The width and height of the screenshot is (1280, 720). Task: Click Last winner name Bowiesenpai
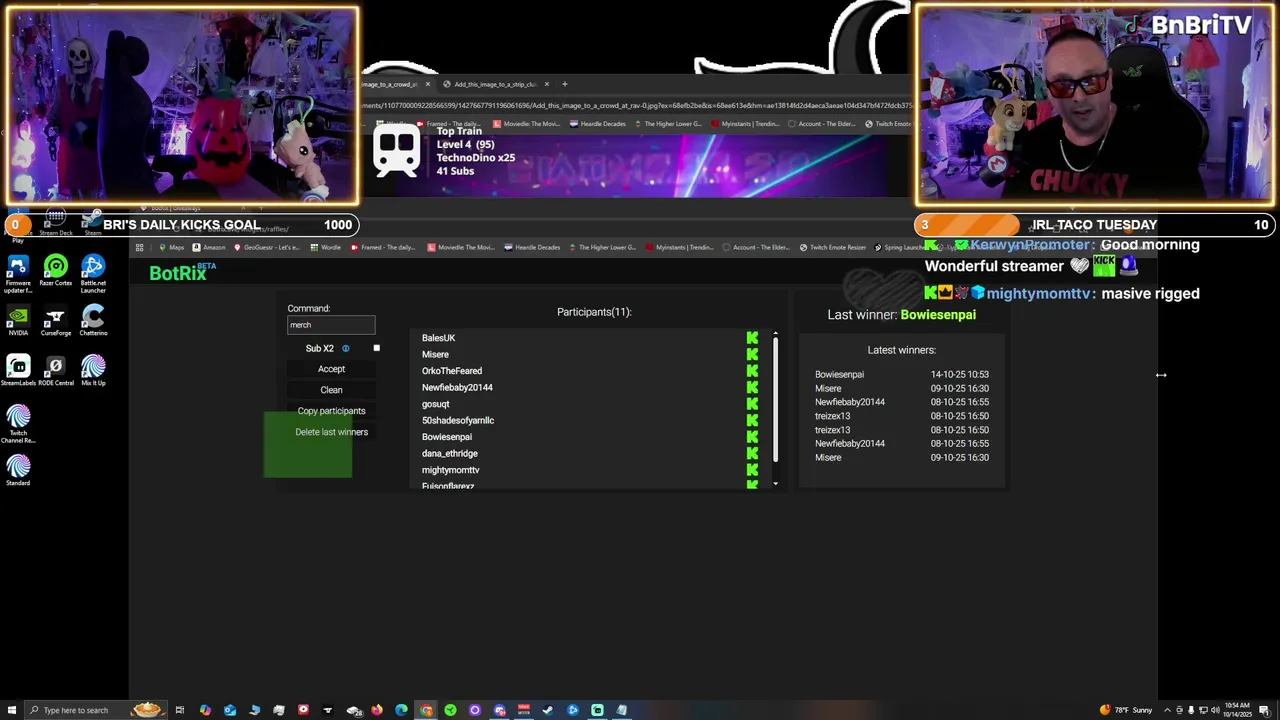(938, 315)
